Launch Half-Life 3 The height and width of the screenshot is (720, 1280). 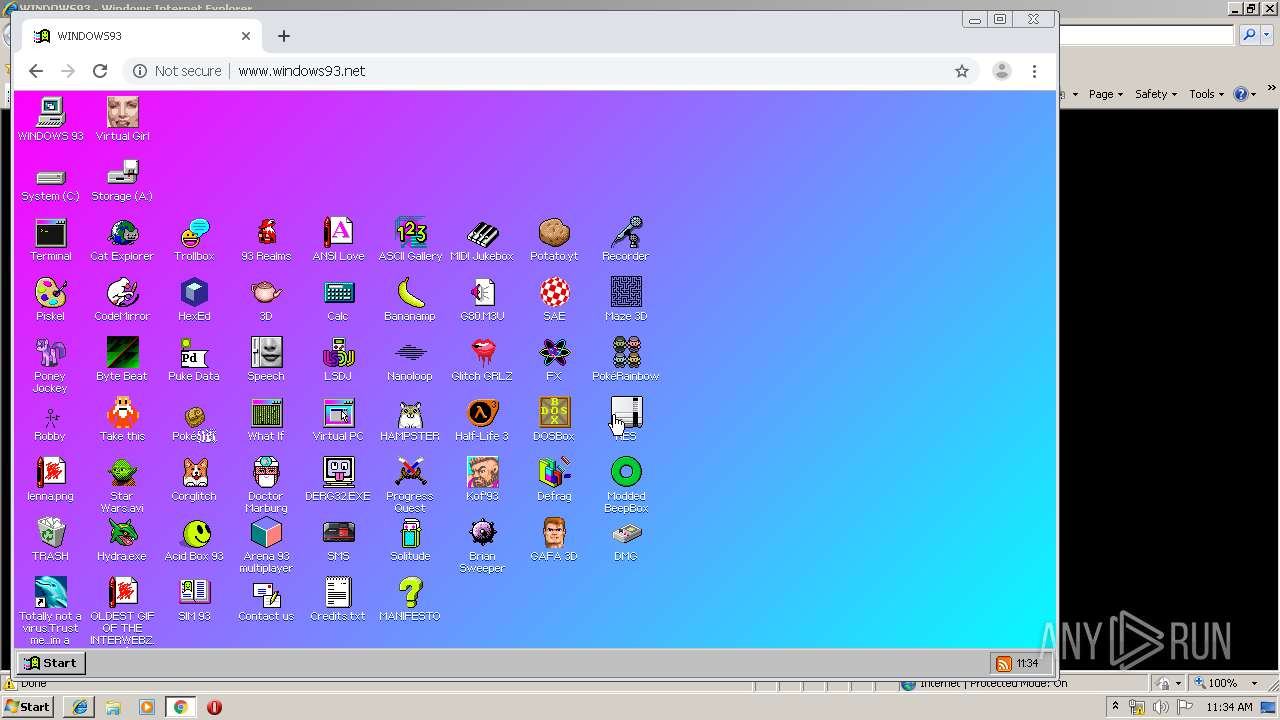click(482, 420)
